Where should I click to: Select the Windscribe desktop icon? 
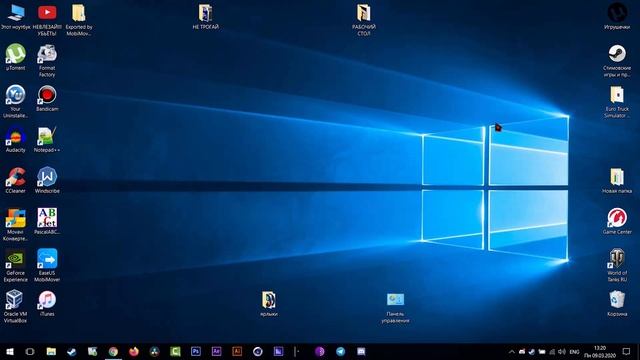point(47,180)
